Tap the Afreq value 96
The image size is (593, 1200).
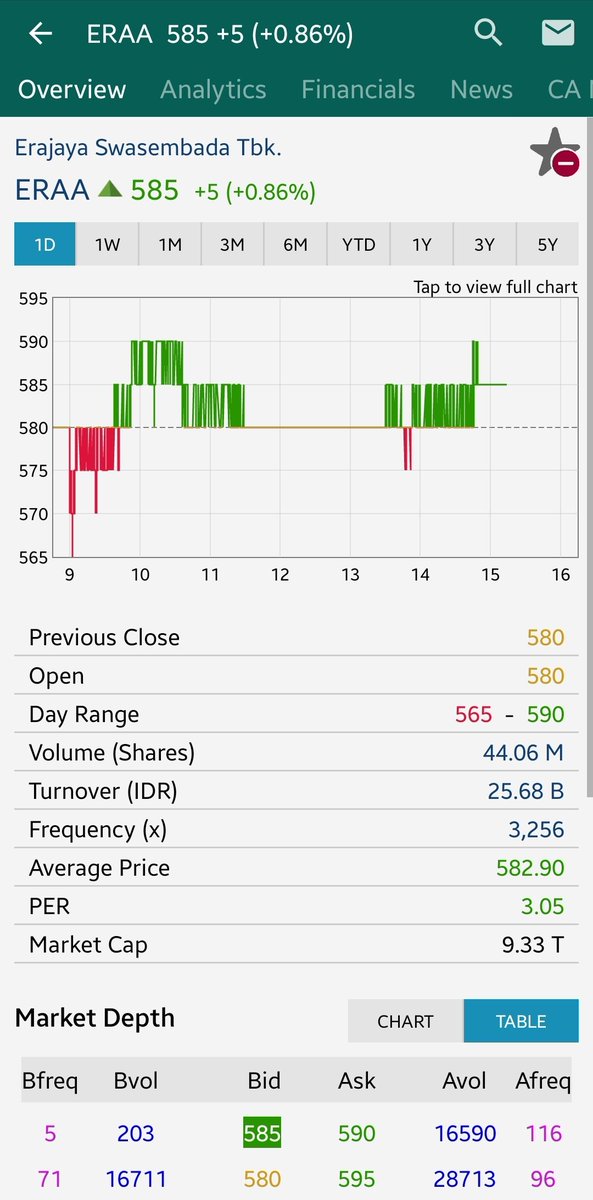[544, 1179]
